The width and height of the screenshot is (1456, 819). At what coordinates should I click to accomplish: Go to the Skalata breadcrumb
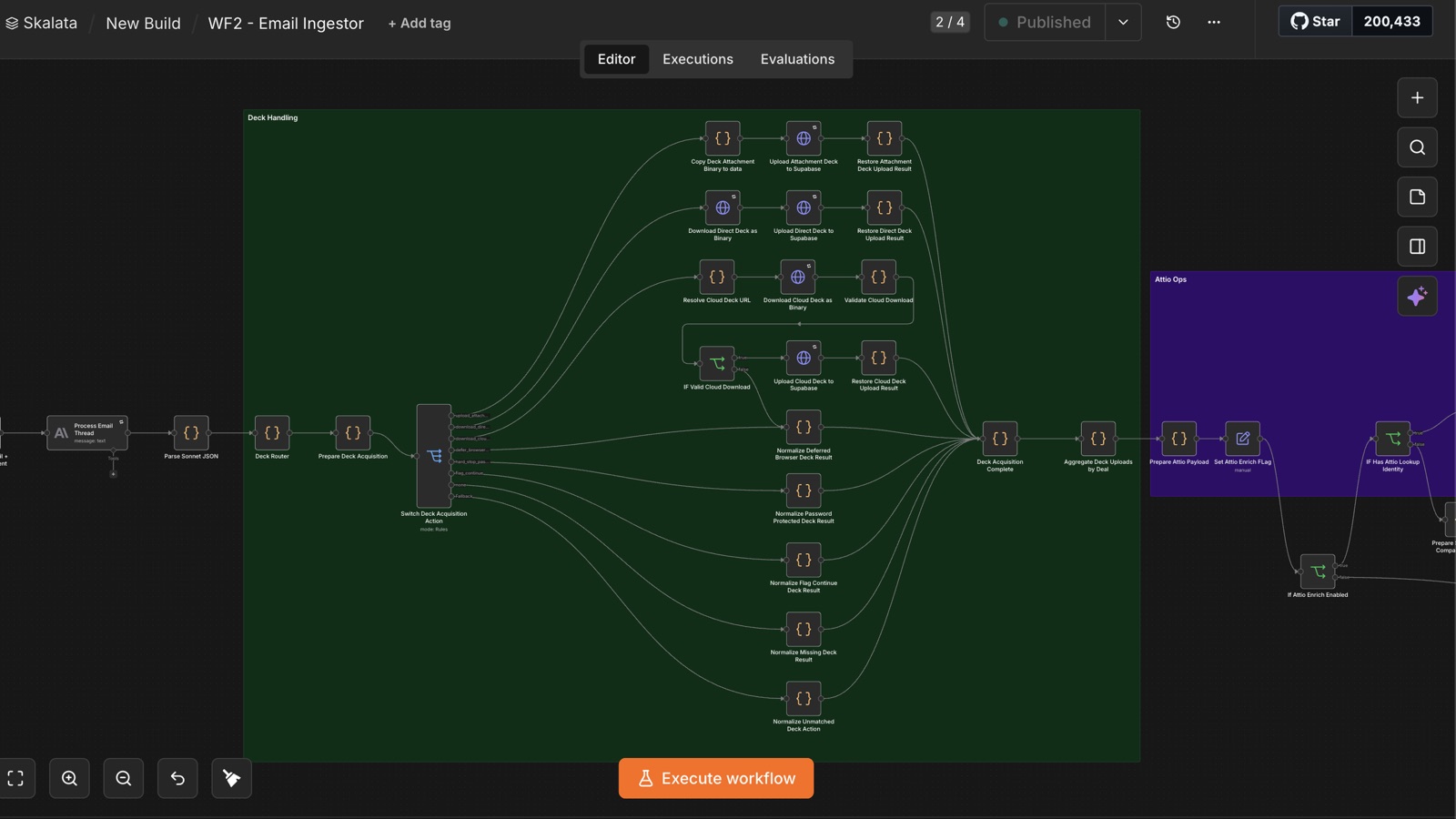coord(42,23)
